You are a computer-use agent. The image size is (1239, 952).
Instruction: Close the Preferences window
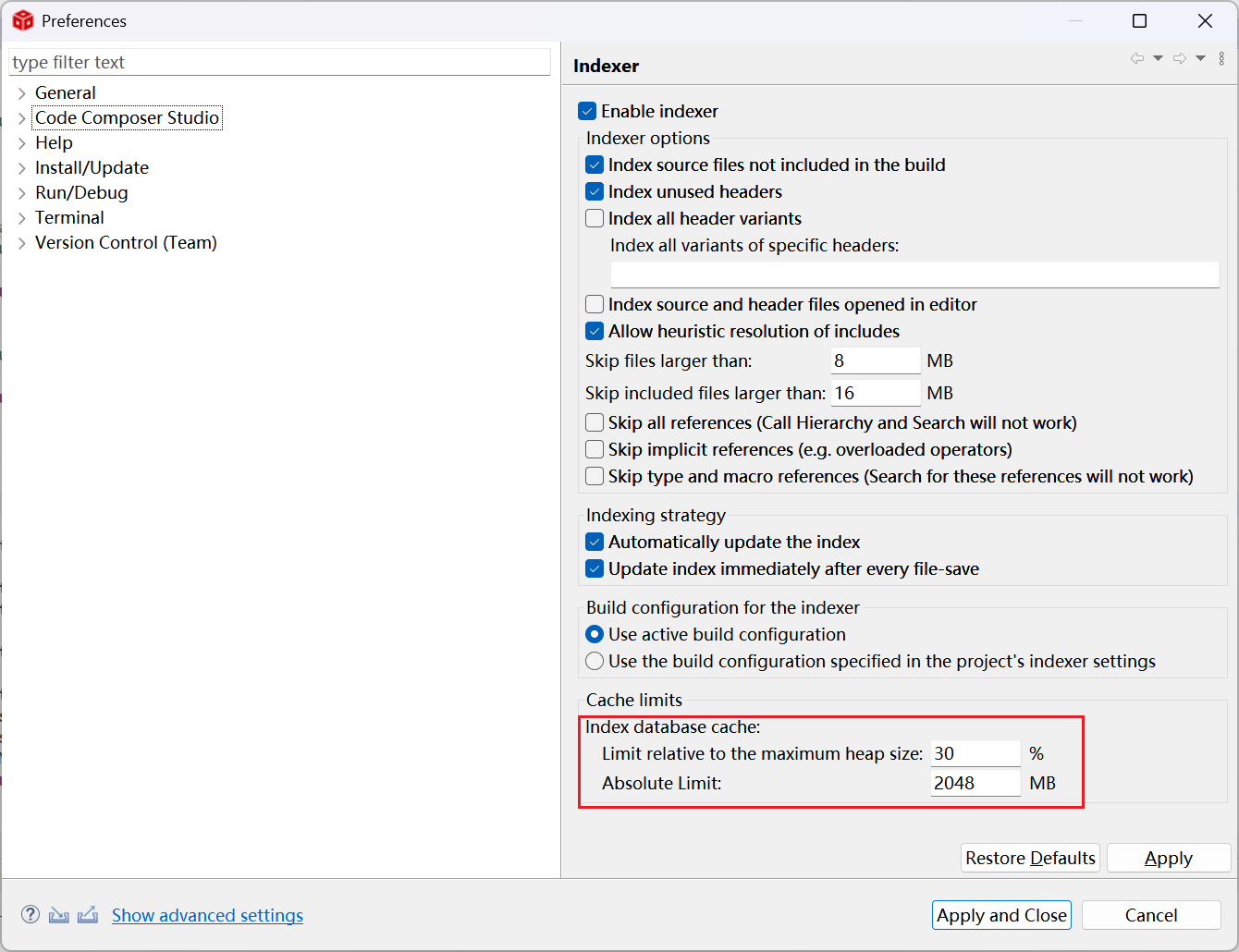click(x=1205, y=20)
